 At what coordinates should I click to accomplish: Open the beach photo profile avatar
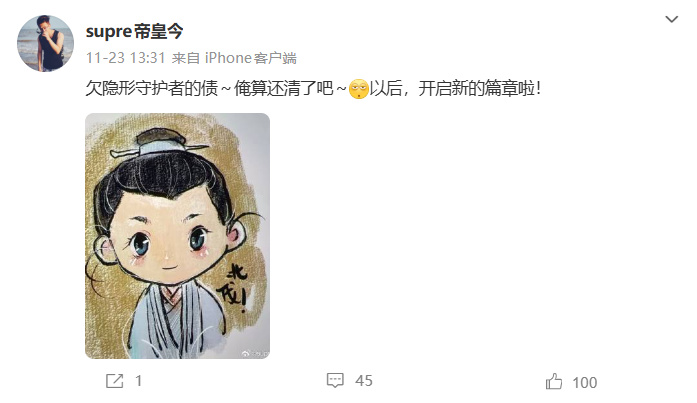point(45,43)
